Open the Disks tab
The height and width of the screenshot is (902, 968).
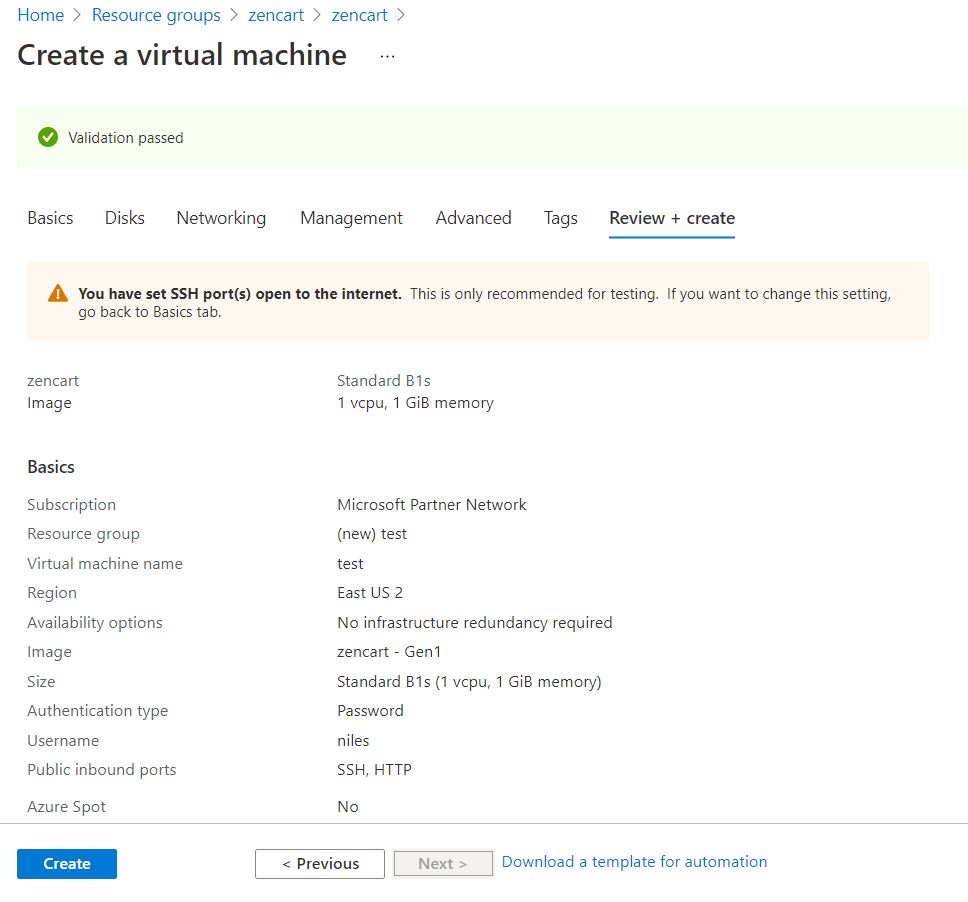click(x=125, y=218)
